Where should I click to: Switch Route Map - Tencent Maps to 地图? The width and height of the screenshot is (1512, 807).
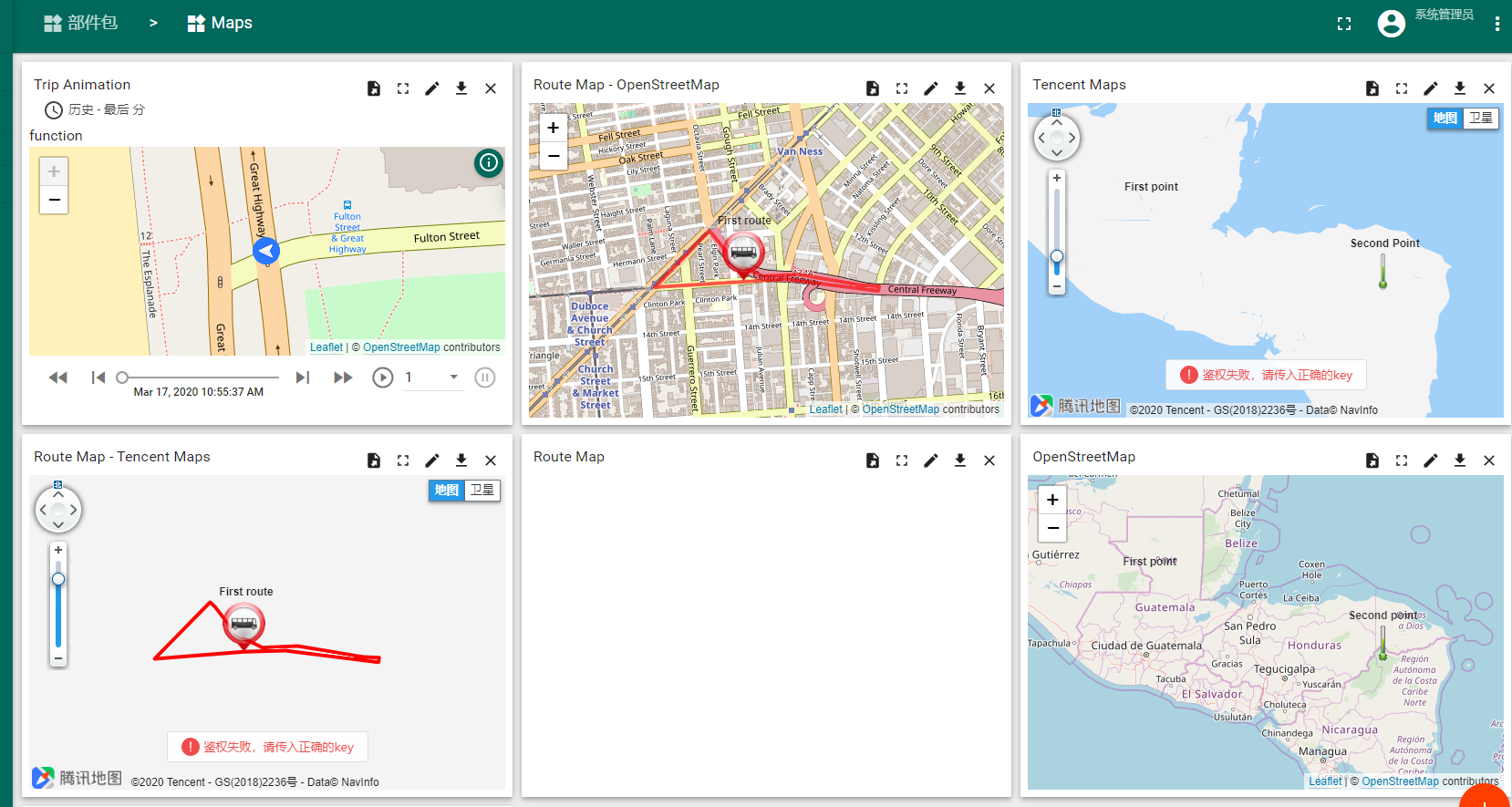coord(447,491)
